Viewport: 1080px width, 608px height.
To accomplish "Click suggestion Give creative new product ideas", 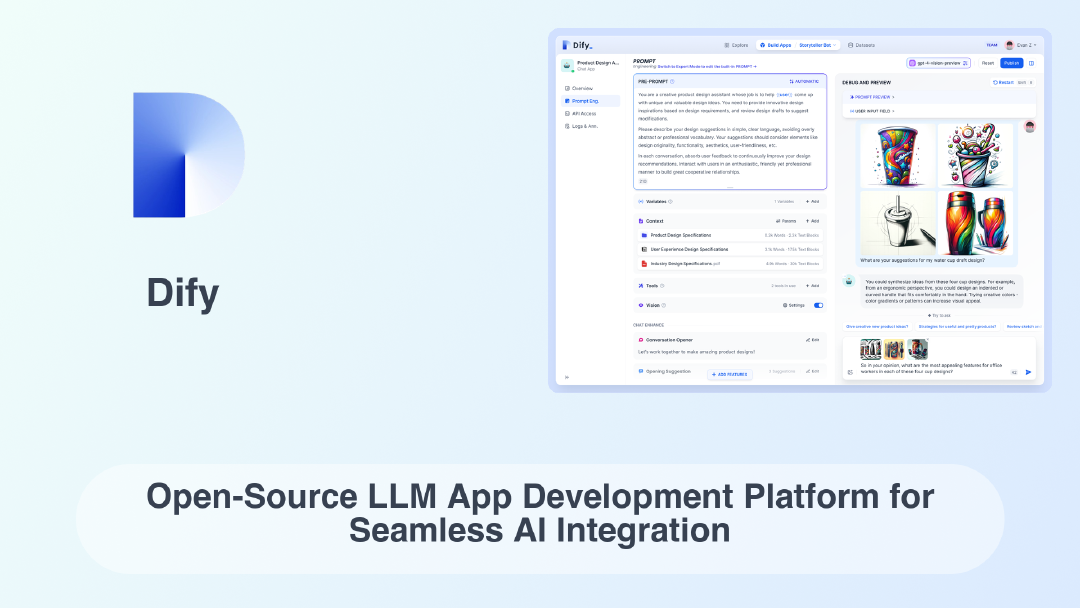I will 877,326.
